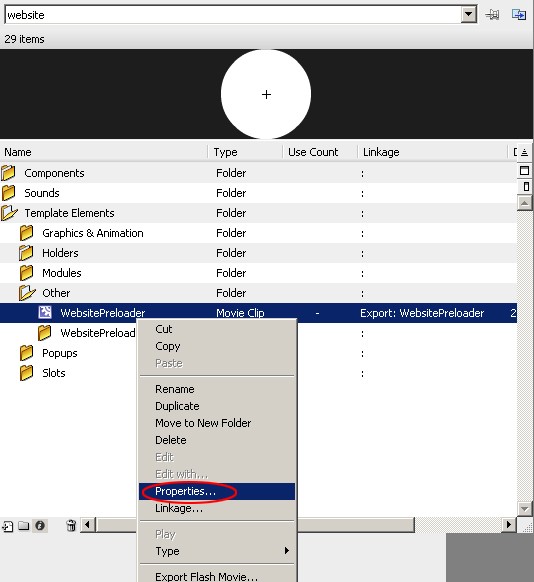This screenshot has width=534, height=582.
Task: Expand the Holders folder
Action: 27,253
